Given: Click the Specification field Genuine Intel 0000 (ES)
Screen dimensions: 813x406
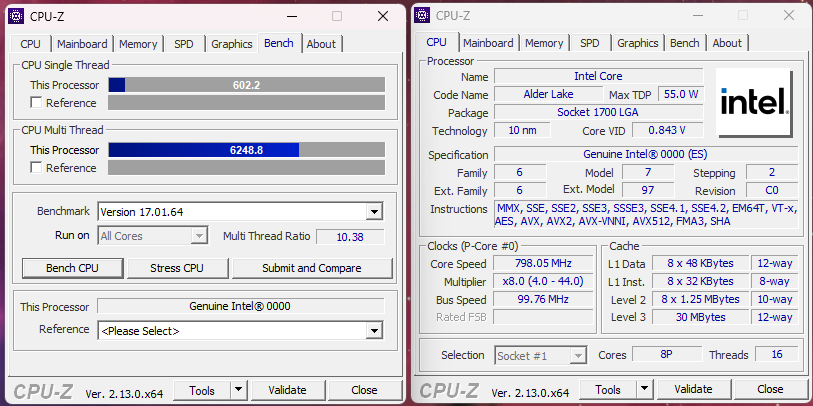Looking at the screenshot, I should [x=646, y=154].
